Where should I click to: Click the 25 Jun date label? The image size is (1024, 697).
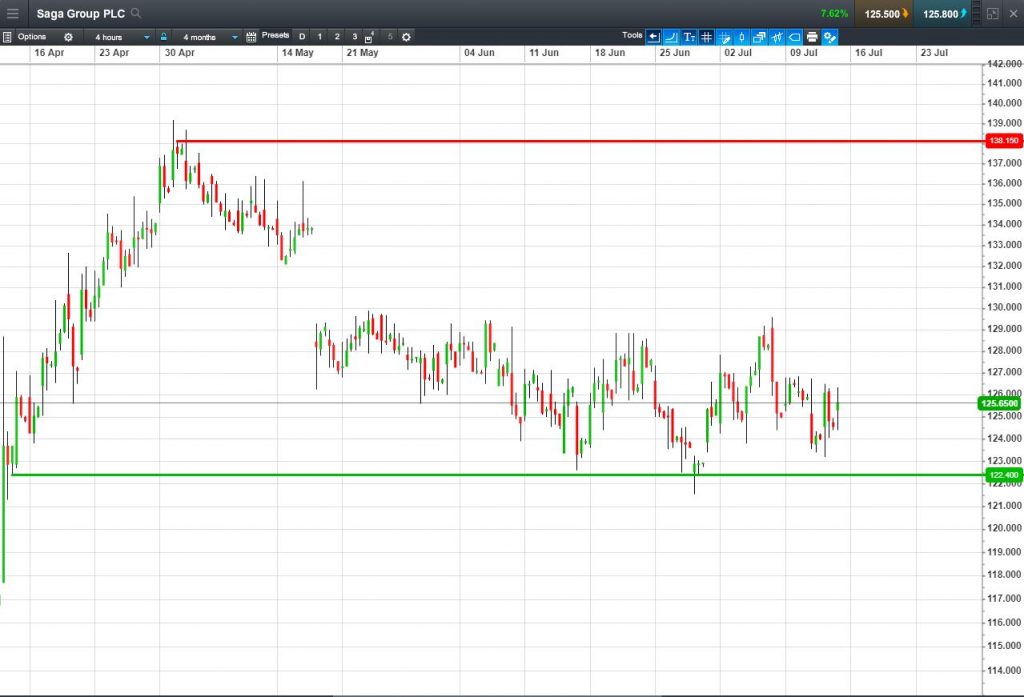(x=675, y=53)
